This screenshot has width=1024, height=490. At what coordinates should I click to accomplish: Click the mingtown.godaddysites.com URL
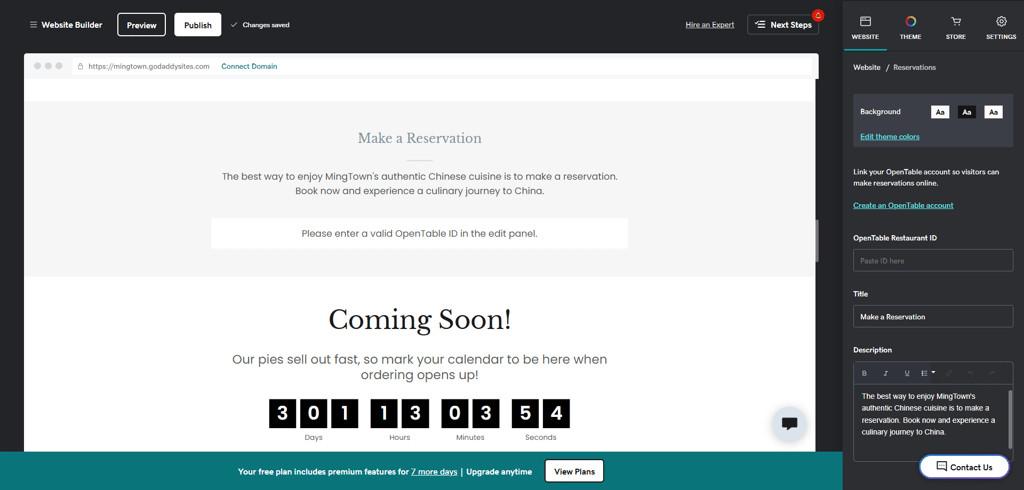click(x=149, y=67)
